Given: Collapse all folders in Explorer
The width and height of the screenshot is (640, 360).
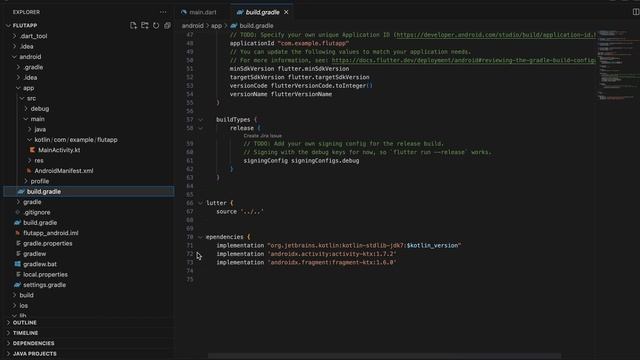Looking at the screenshot, I should (x=167, y=25).
